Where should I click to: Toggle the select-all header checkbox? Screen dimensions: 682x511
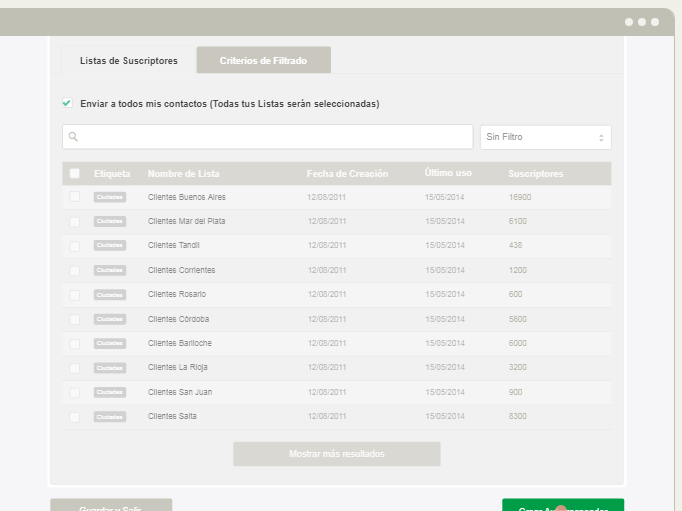point(75,174)
